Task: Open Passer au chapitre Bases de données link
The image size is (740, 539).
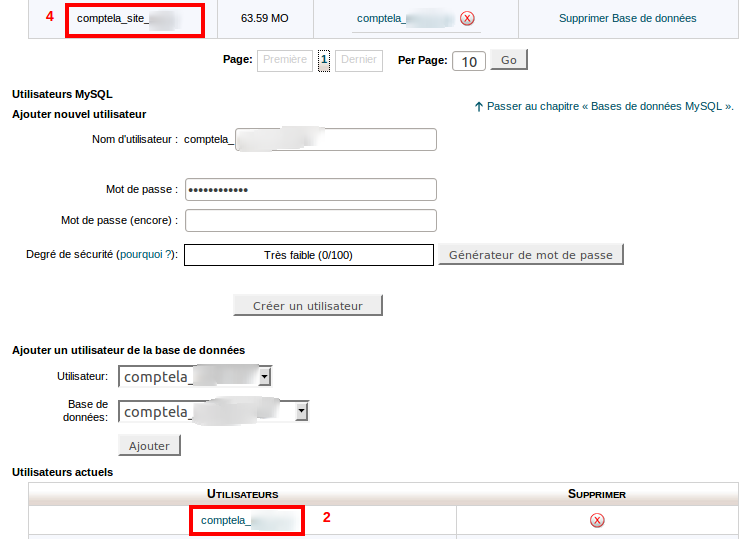Action: click(610, 106)
